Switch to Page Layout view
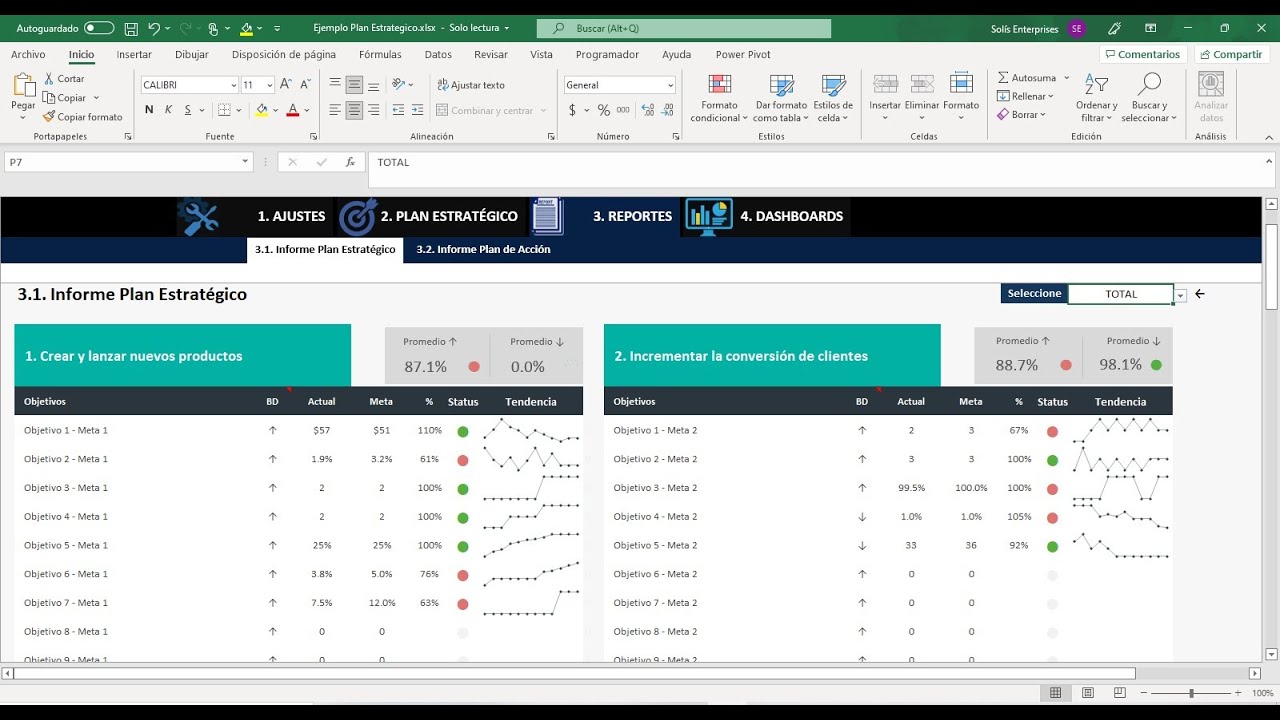 (1088, 693)
